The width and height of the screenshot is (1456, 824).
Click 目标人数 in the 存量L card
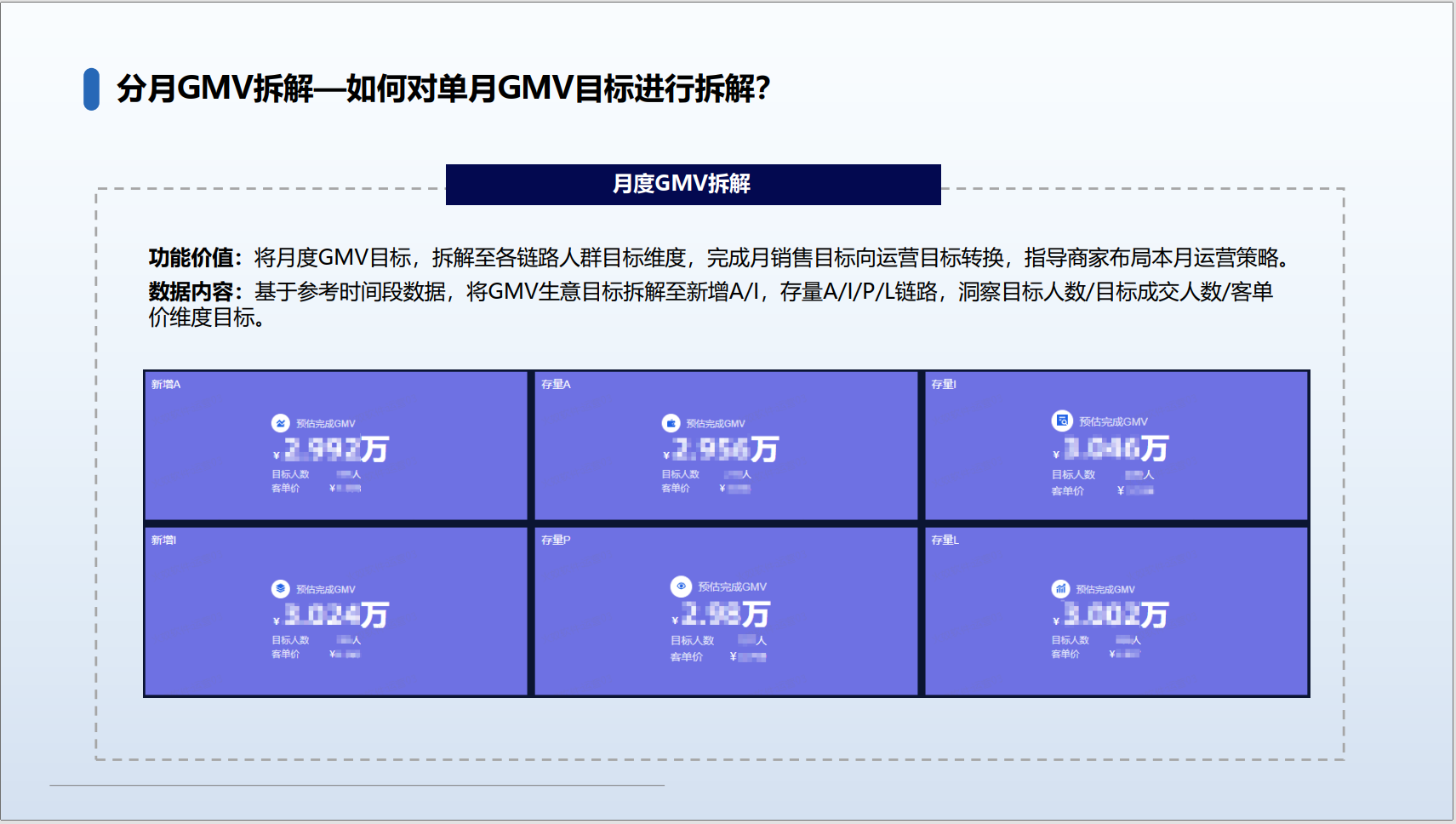point(1070,641)
